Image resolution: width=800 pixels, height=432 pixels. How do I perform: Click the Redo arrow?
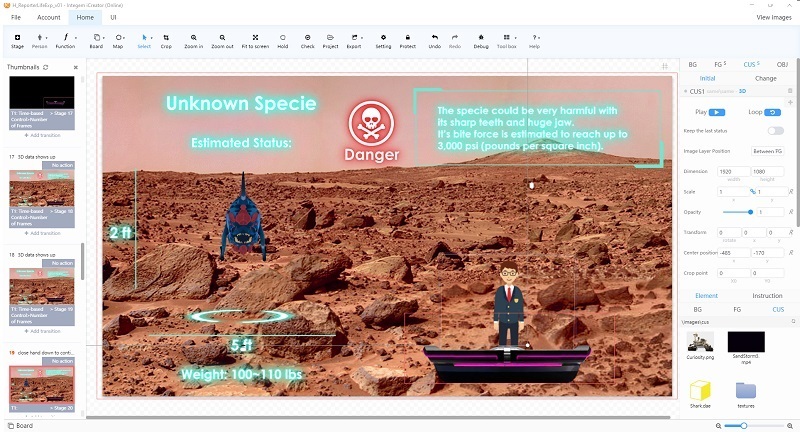pyautogui.click(x=455, y=37)
